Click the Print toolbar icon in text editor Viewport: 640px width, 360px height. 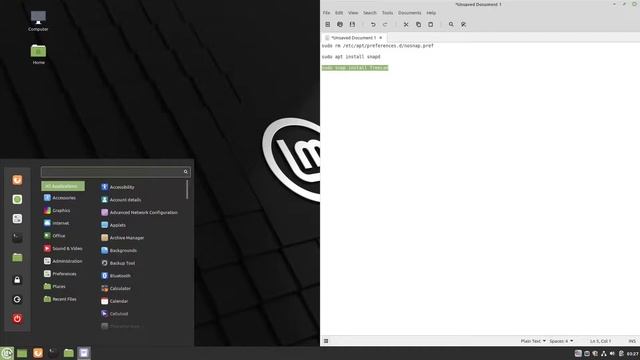[340, 24]
